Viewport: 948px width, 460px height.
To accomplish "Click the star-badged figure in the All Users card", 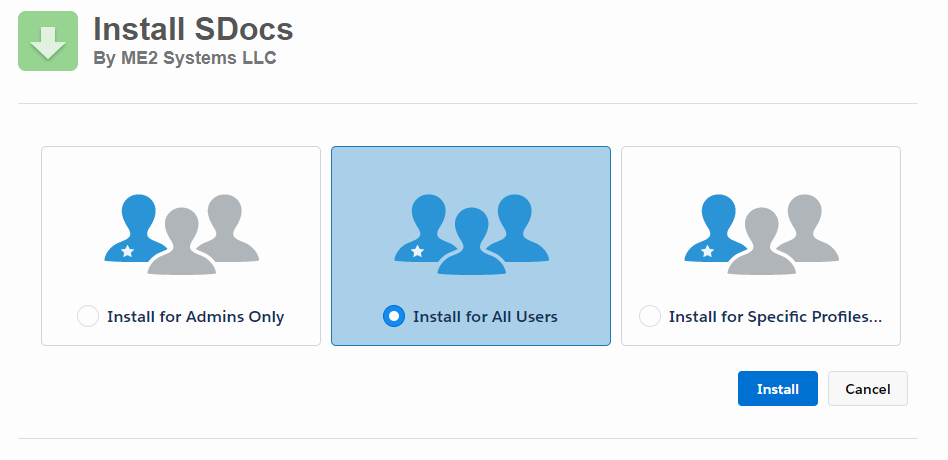I will (424, 228).
